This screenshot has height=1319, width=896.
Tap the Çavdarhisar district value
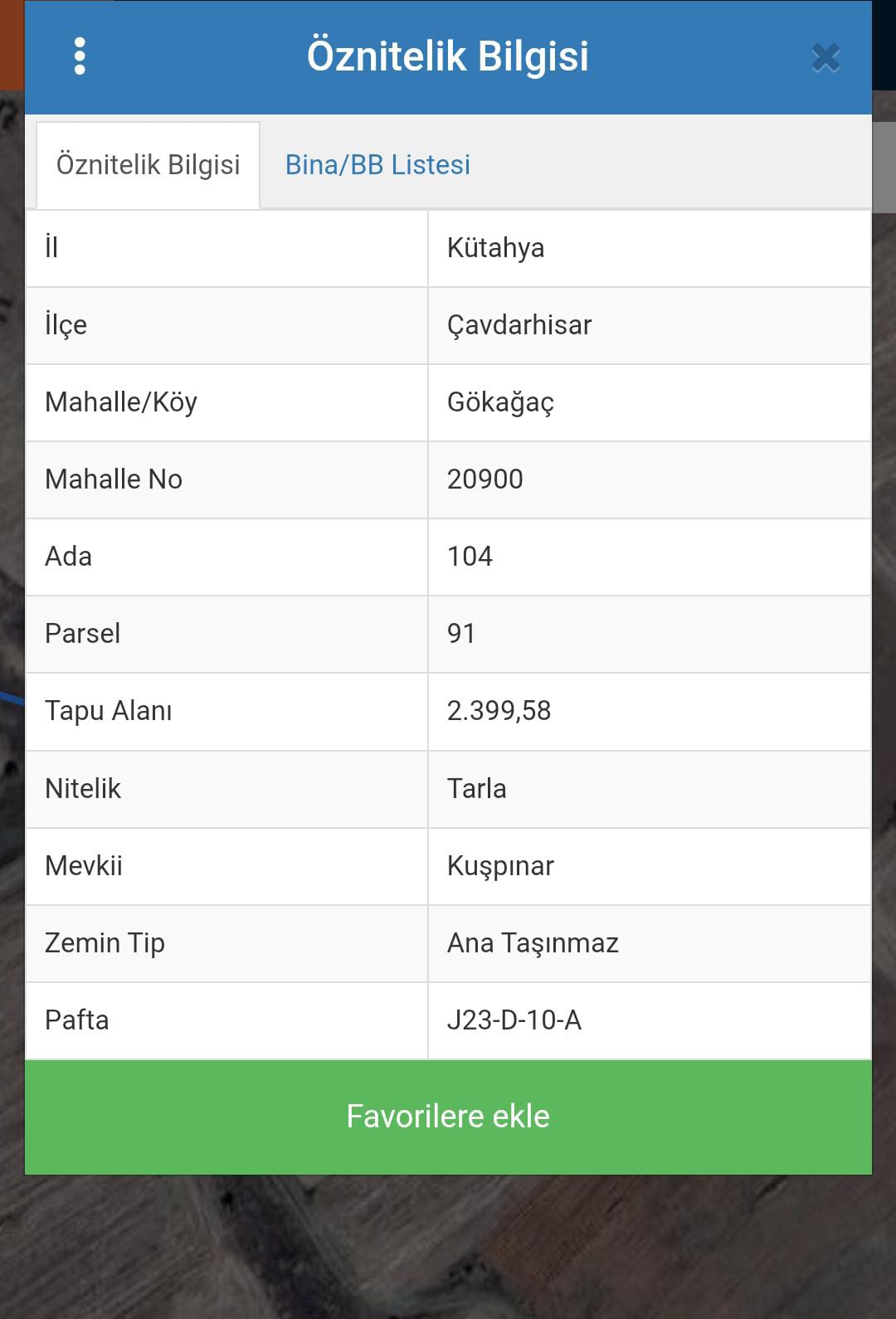519,325
